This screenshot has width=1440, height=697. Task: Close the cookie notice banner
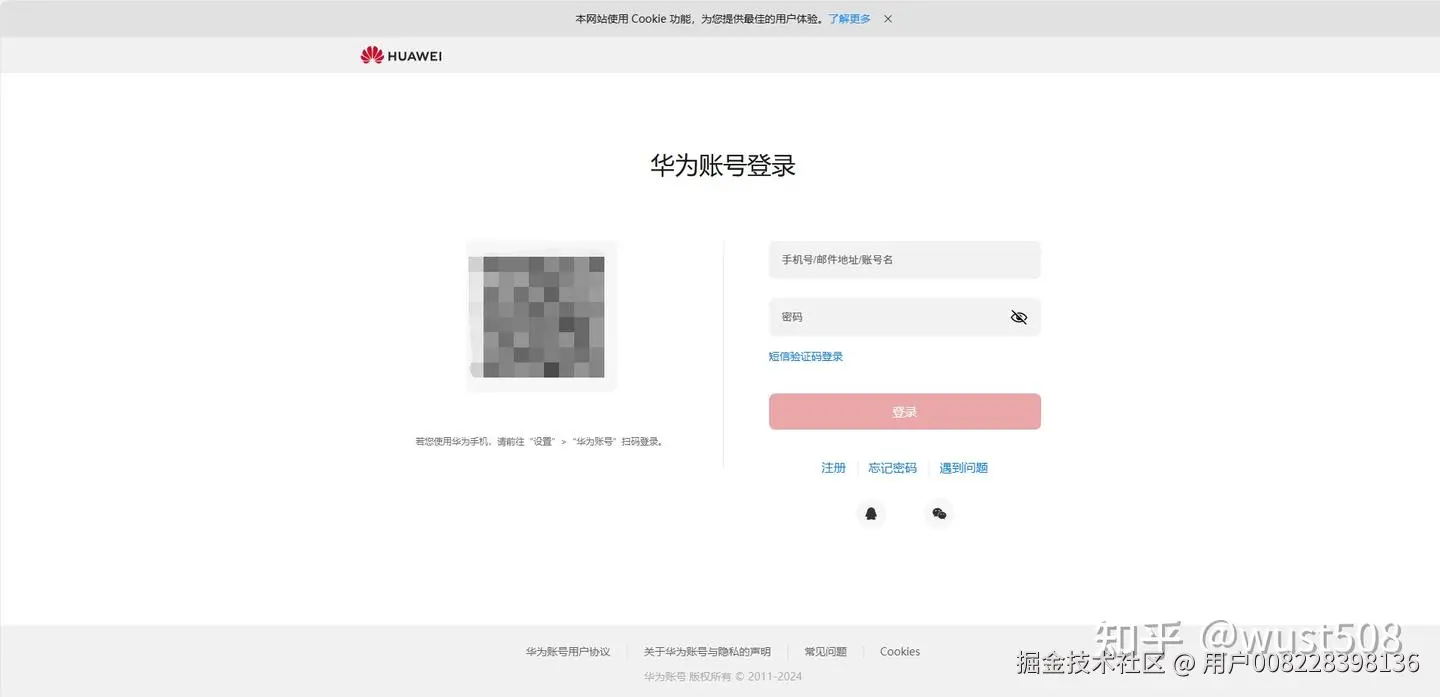click(x=888, y=19)
